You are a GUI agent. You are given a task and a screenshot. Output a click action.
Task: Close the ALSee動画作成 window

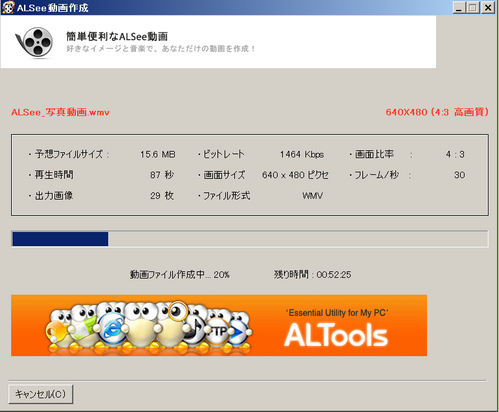[487, 7]
